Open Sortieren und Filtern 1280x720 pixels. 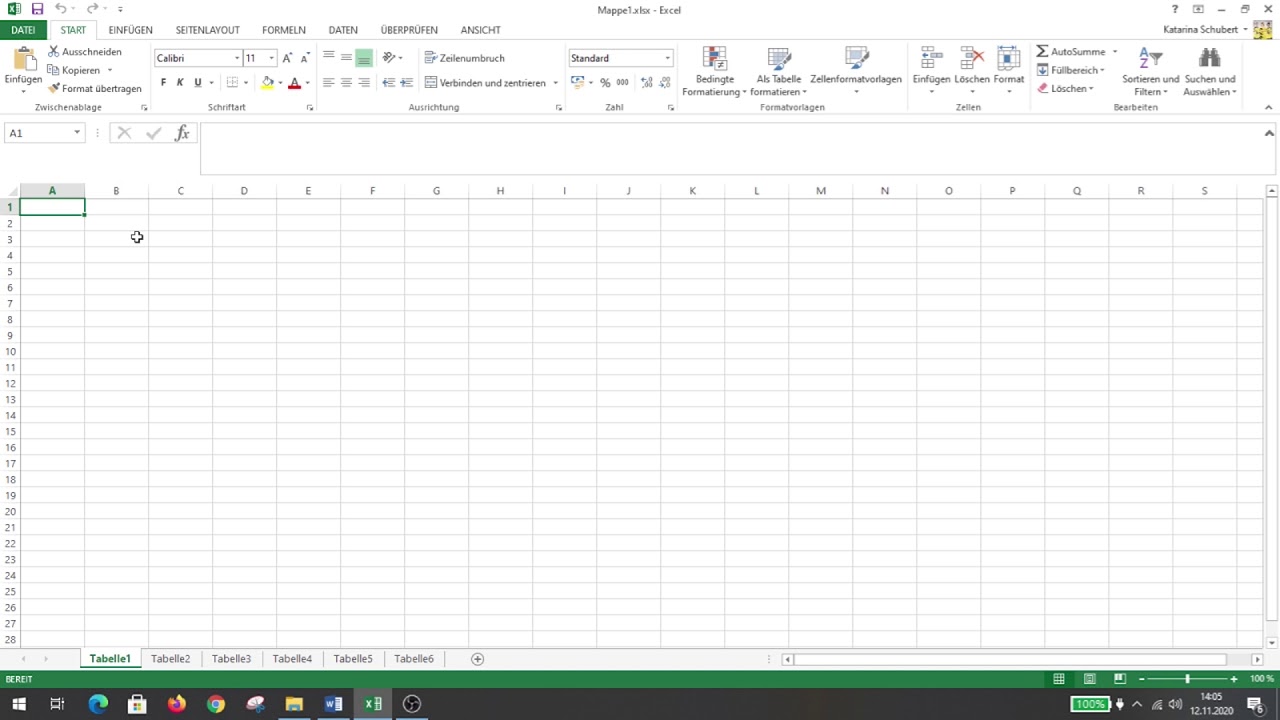coord(1150,70)
